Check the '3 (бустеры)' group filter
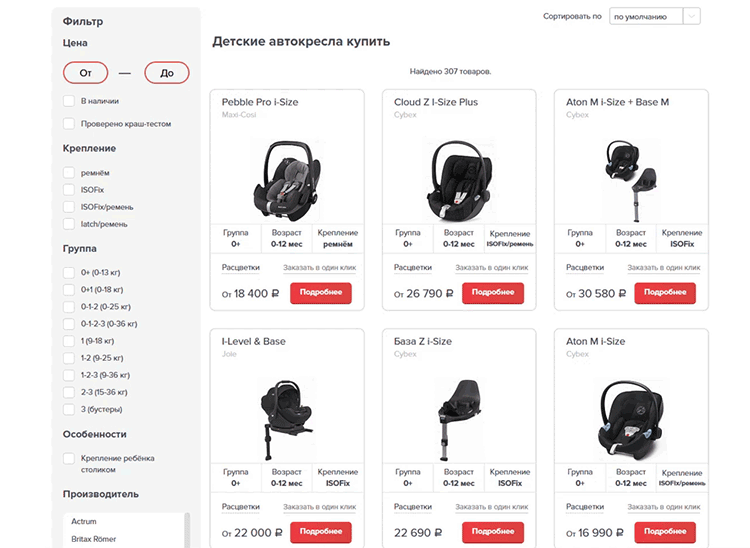The height and width of the screenshot is (548, 750). (69, 409)
